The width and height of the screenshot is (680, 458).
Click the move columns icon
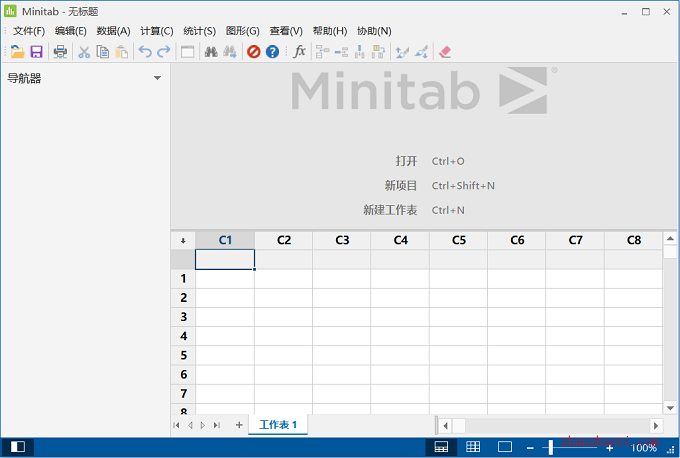point(378,52)
